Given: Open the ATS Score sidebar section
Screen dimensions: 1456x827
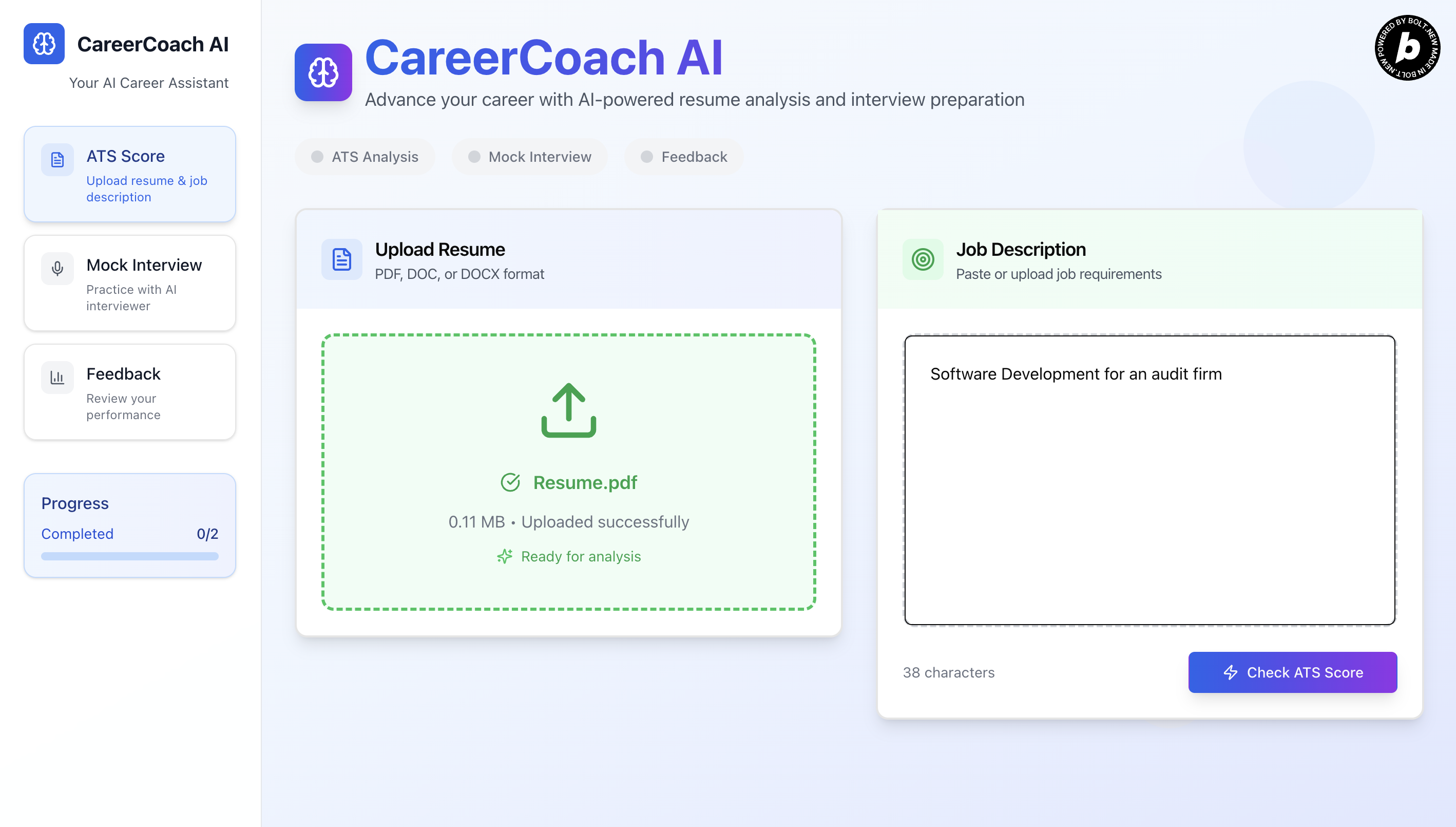Looking at the screenshot, I should click(x=129, y=174).
